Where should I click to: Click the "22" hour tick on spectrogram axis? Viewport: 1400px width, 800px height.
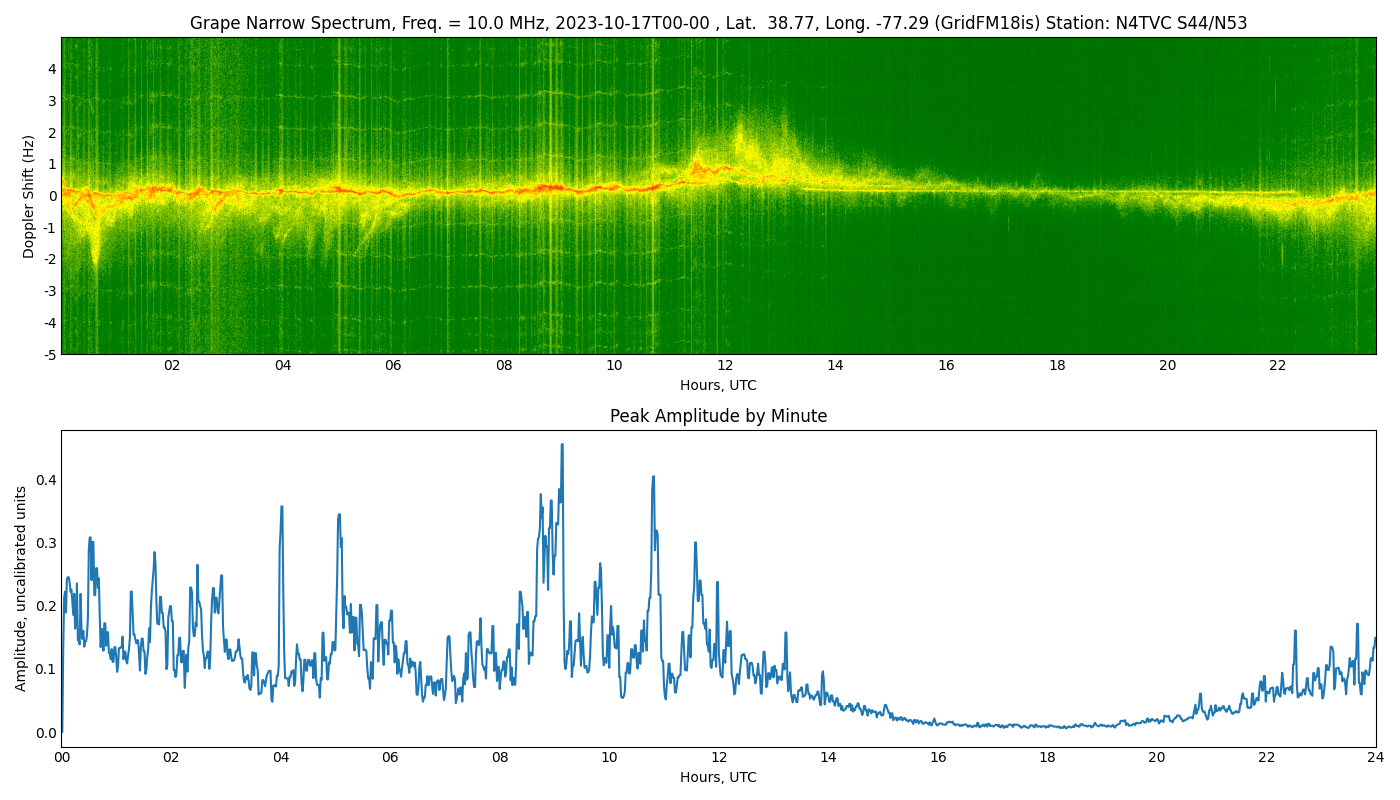1278,365
